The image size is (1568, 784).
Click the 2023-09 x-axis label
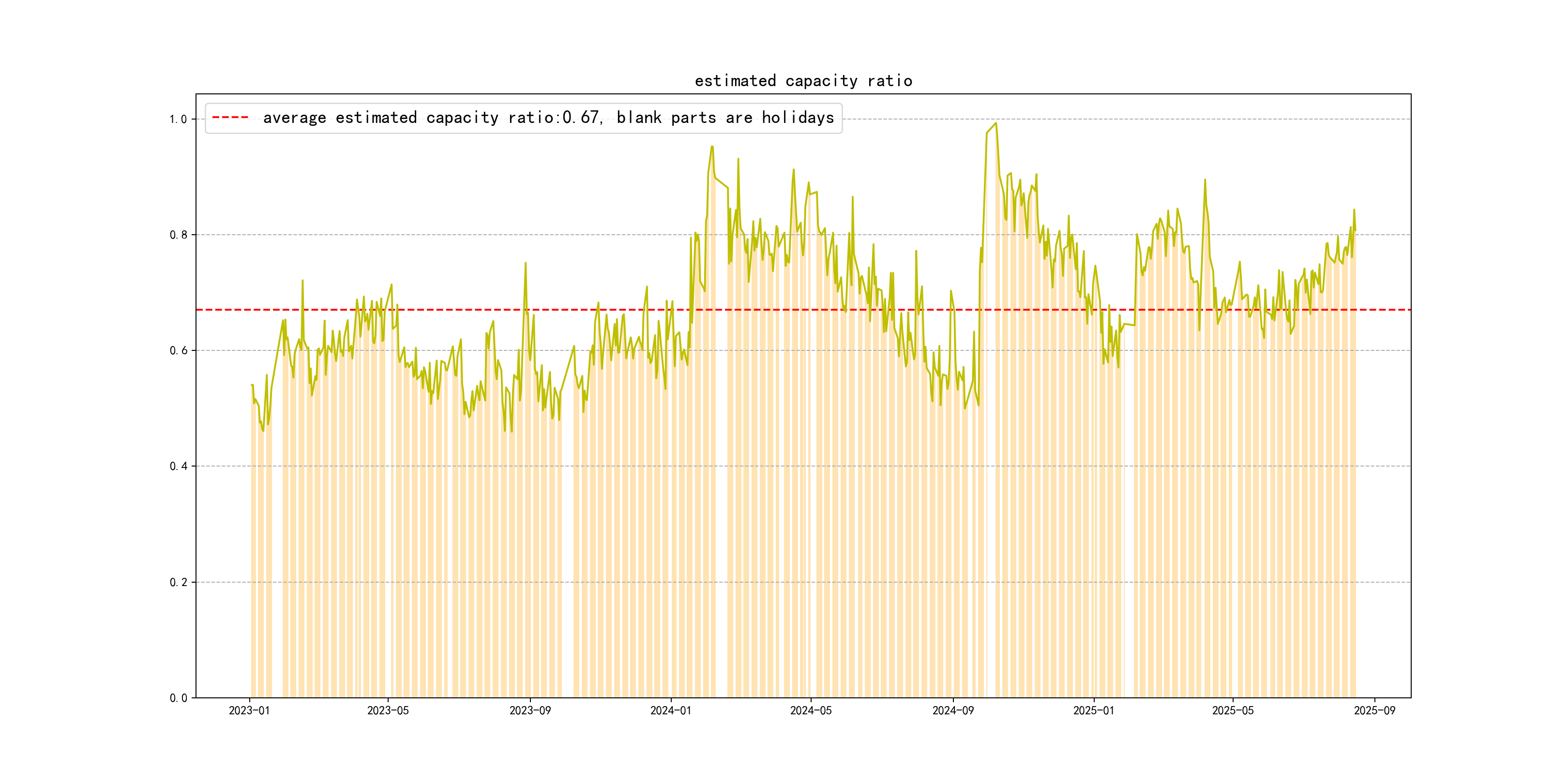pyautogui.click(x=529, y=710)
